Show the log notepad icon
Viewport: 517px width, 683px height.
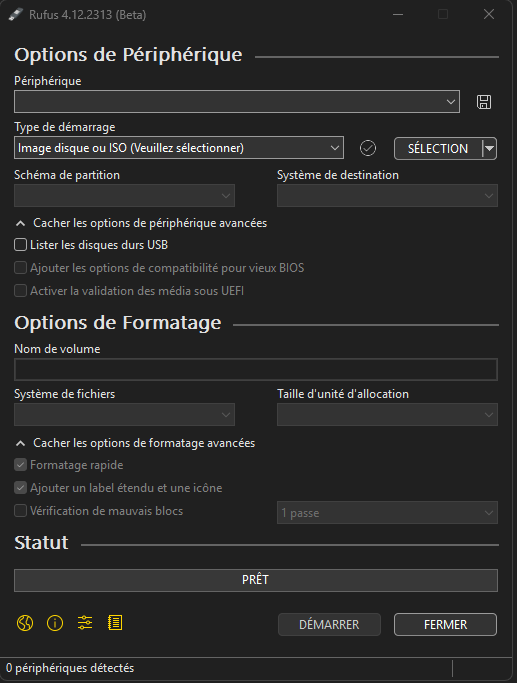(x=115, y=623)
